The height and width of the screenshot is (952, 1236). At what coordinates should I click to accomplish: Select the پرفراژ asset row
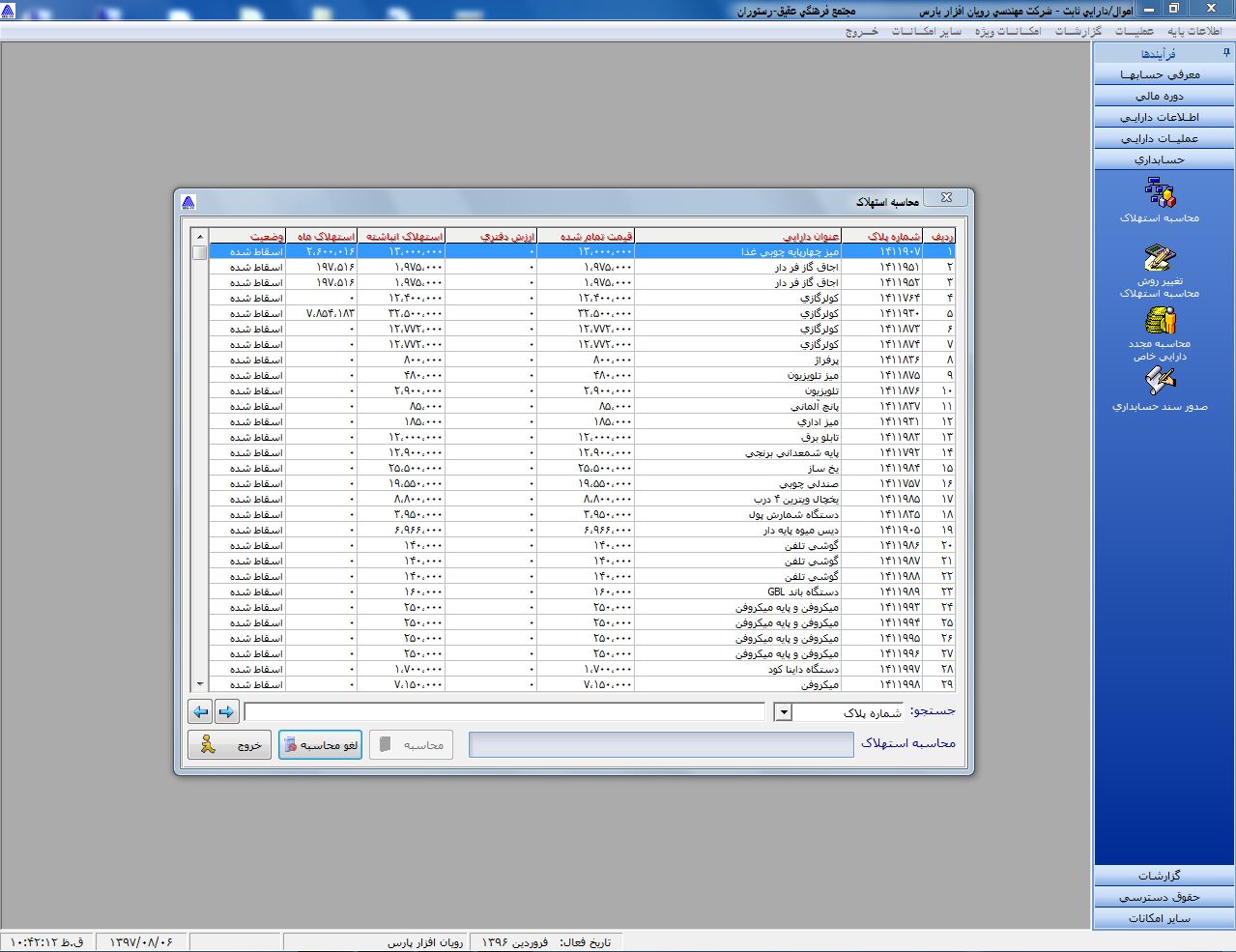click(x=582, y=360)
